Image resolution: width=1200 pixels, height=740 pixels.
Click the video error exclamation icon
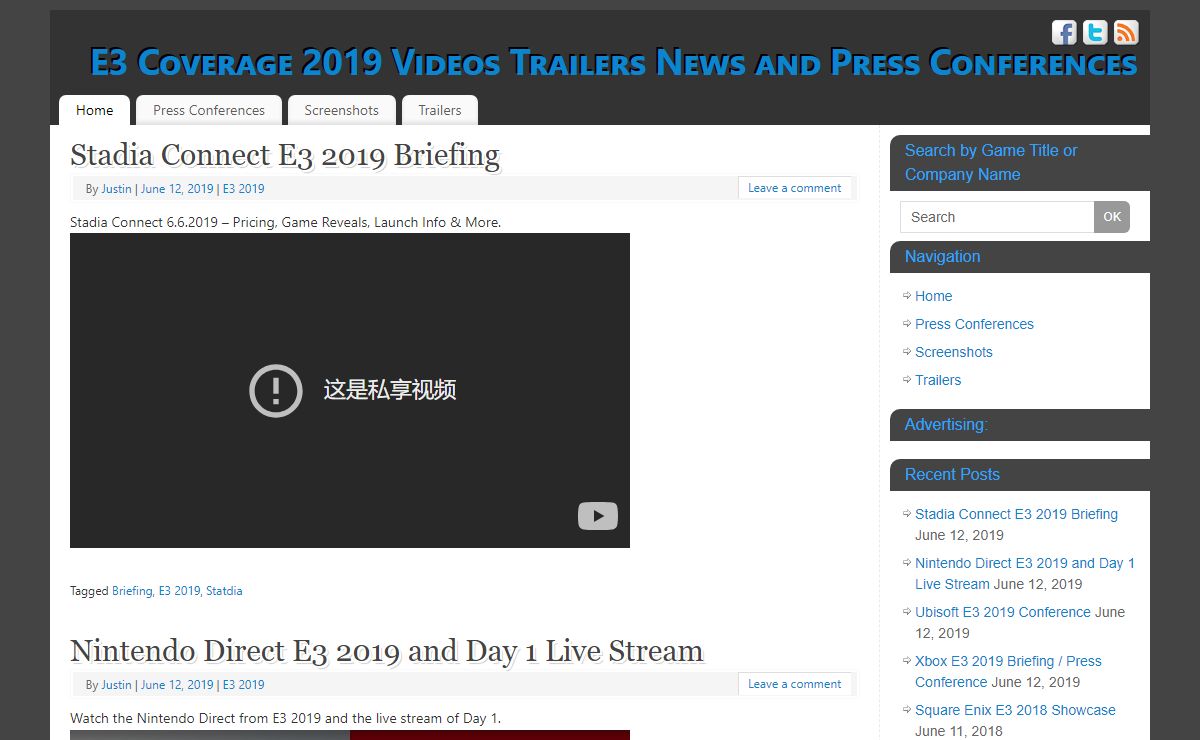click(x=275, y=390)
